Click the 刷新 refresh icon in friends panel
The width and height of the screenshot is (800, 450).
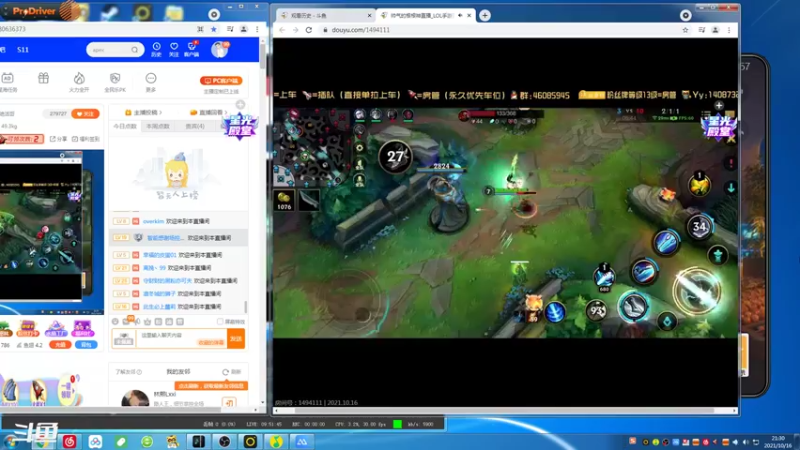pos(226,372)
